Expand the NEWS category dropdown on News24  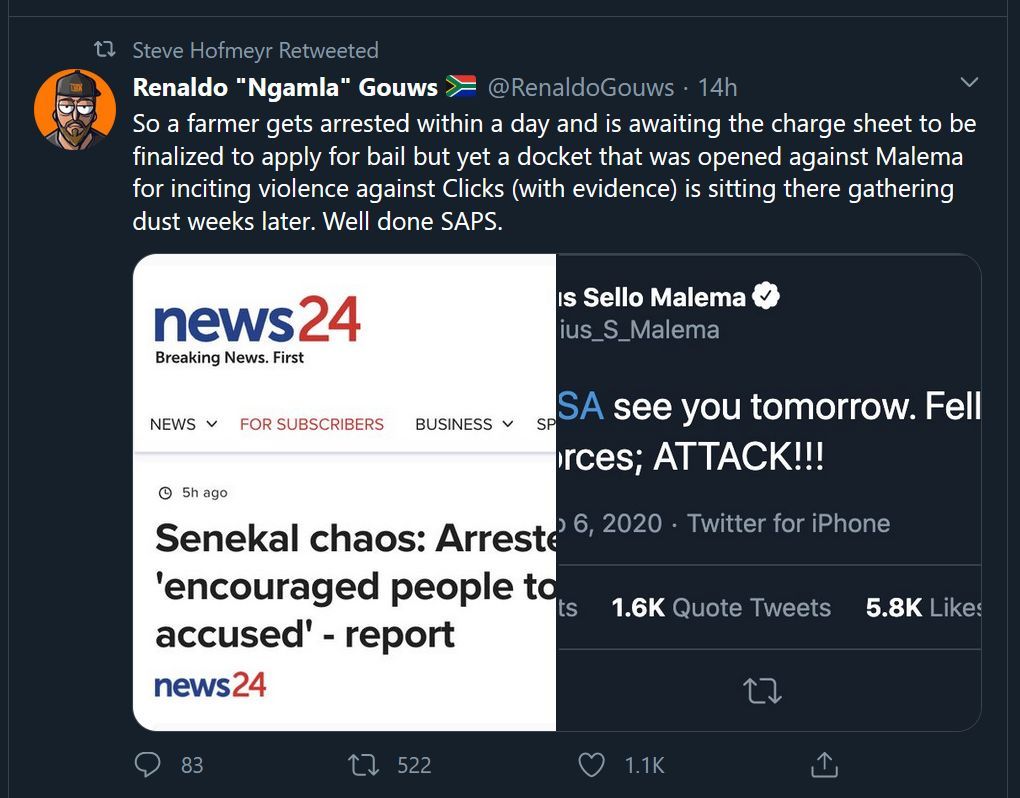click(181, 424)
